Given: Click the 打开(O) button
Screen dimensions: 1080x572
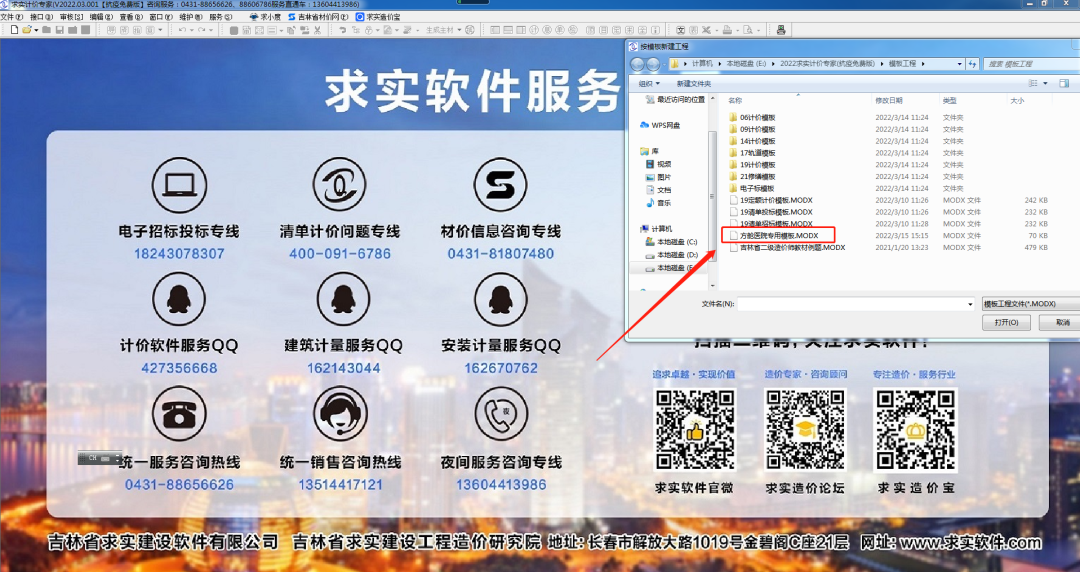Looking at the screenshot, I should pyautogui.click(x=1006, y=323).
